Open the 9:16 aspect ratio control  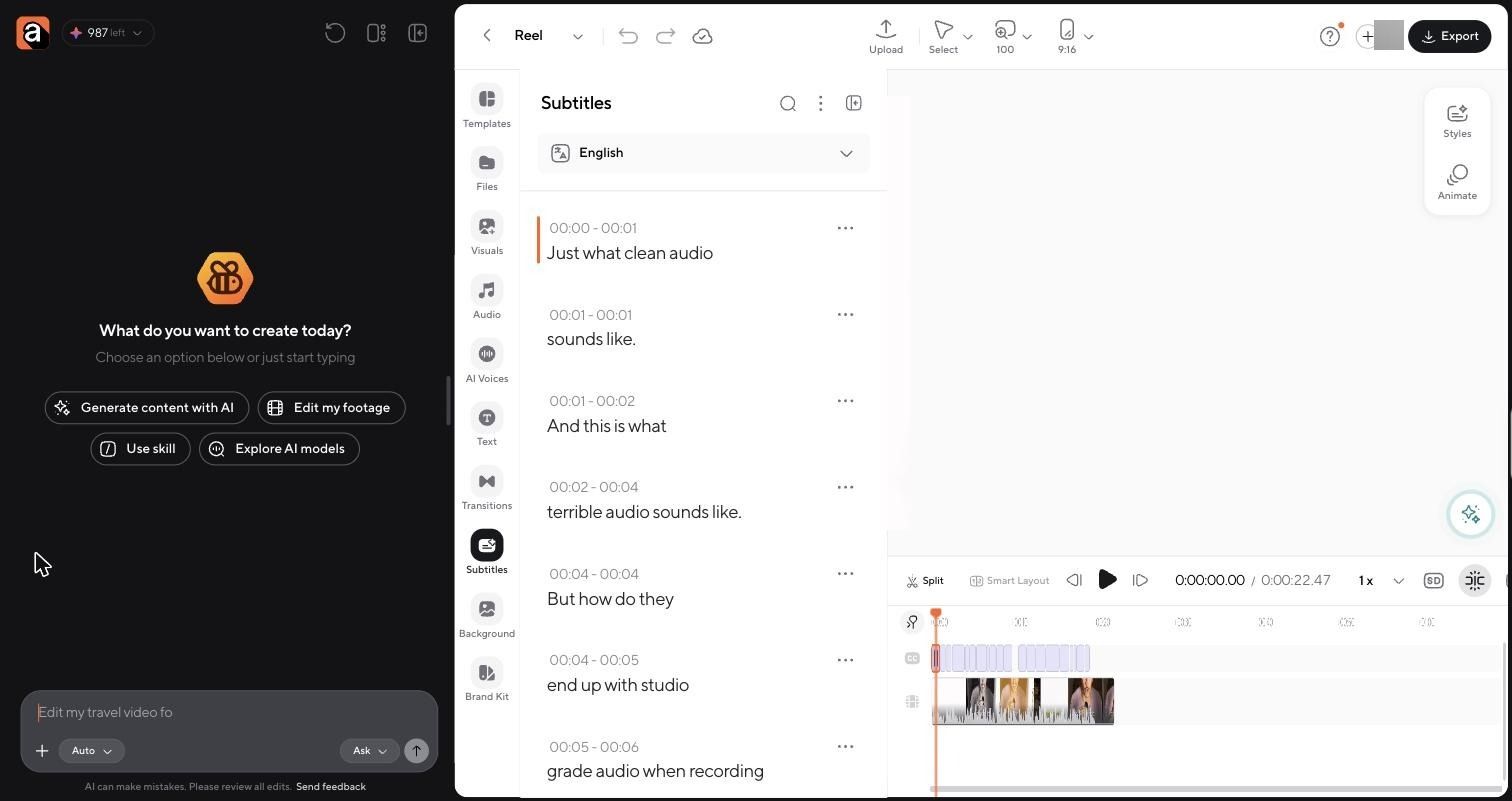click(1067, 36)
